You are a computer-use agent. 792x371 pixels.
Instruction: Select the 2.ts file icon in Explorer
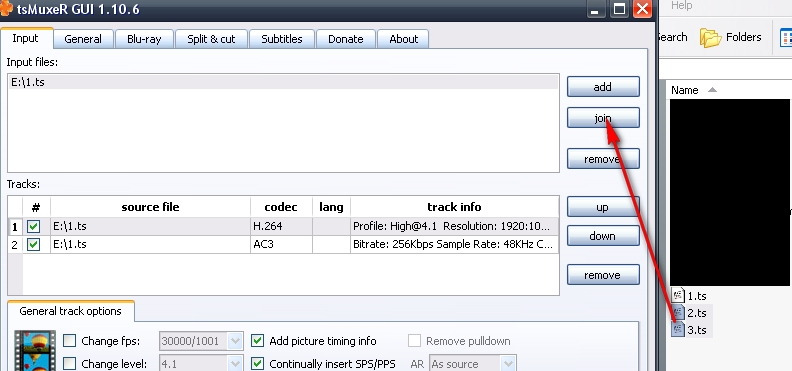678,312
